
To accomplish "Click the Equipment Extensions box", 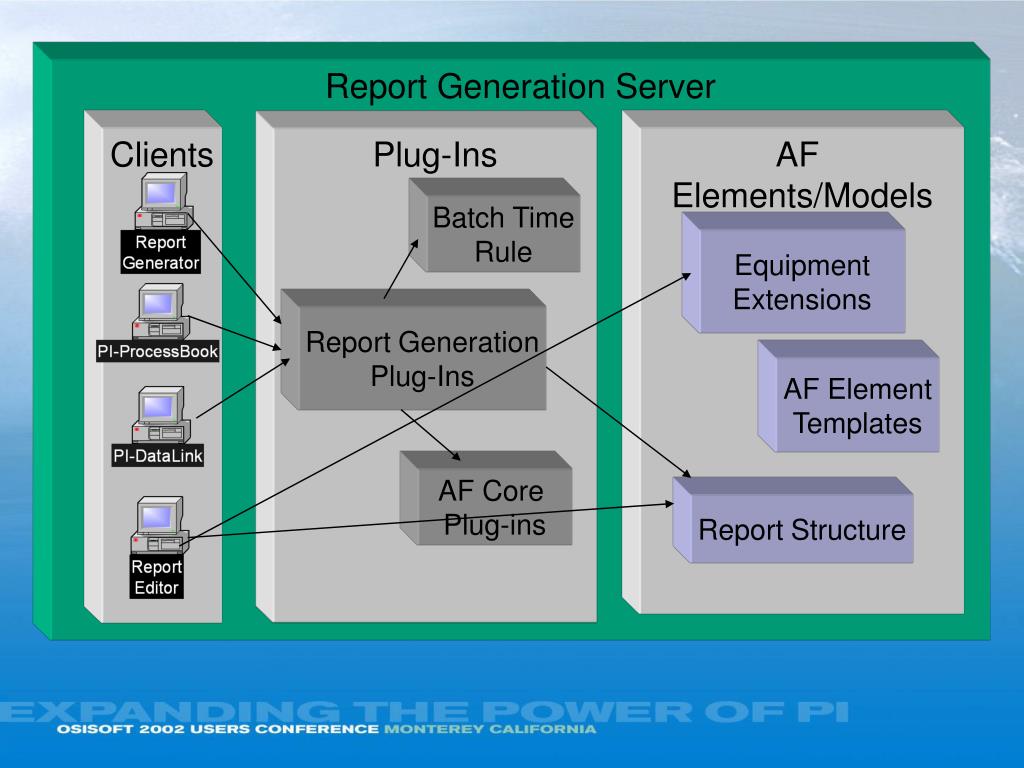I will pos(793,273).
